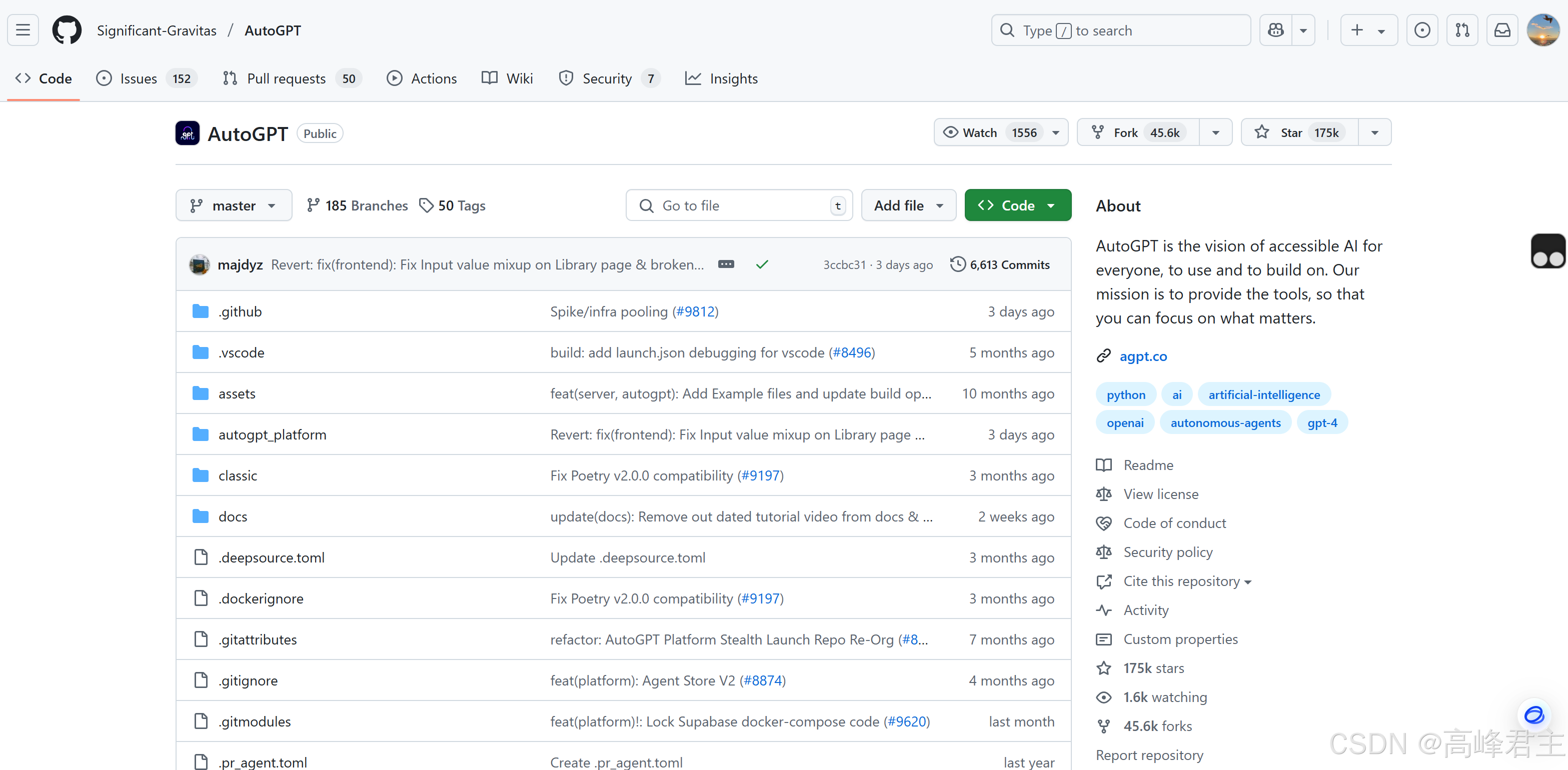The image size is (1568, 770).
Task: Open the Add file dropdown
Action: 908,205
